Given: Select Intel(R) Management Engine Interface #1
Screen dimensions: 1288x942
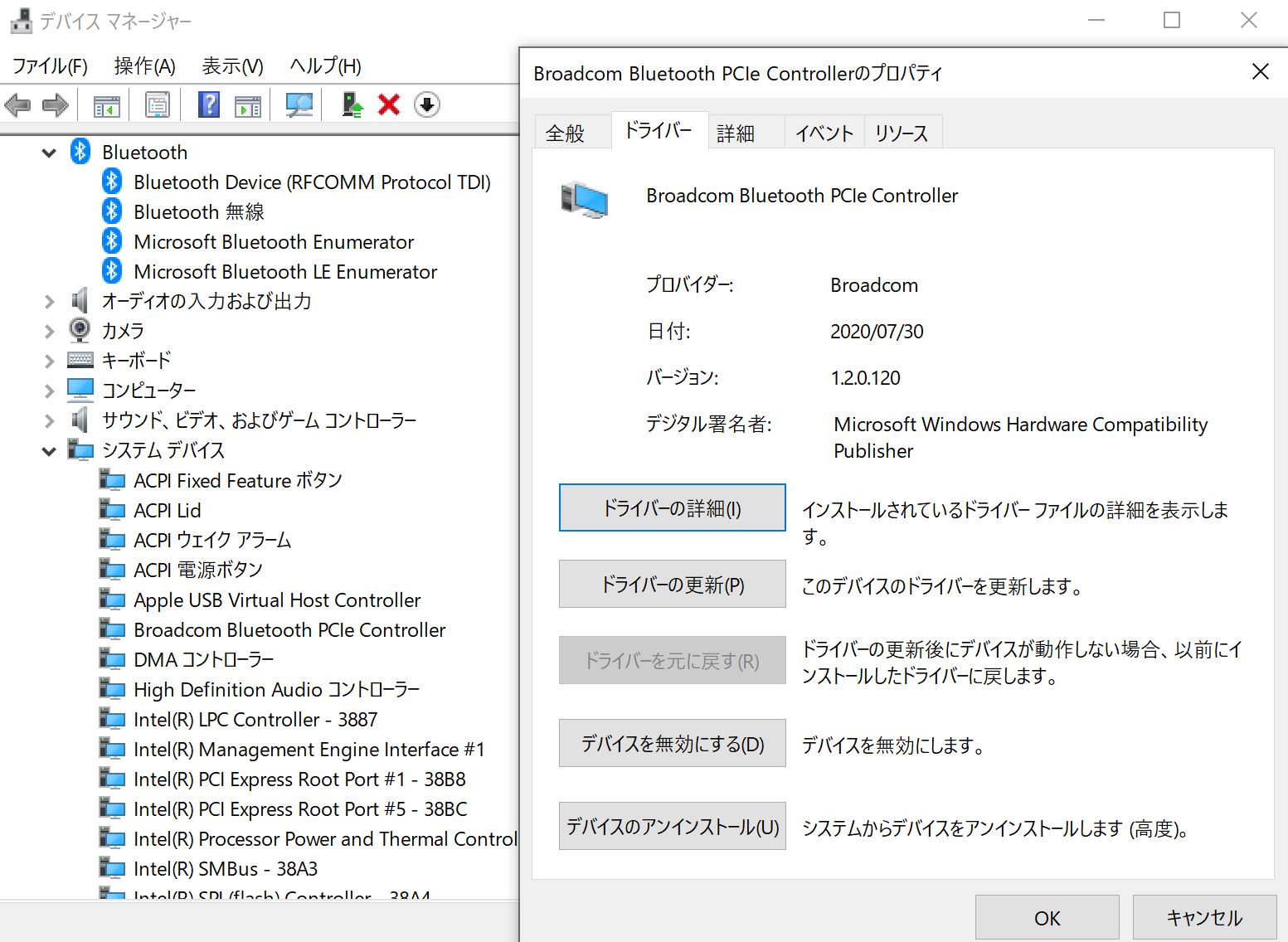Looking at the screenshot, I should tap(309, 749).
